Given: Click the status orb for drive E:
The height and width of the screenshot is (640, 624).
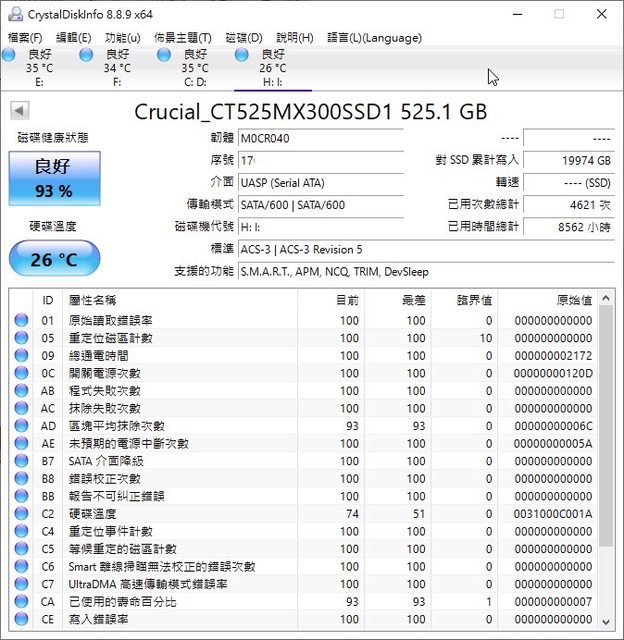Looking at the screenshot, I should point(9,55).
